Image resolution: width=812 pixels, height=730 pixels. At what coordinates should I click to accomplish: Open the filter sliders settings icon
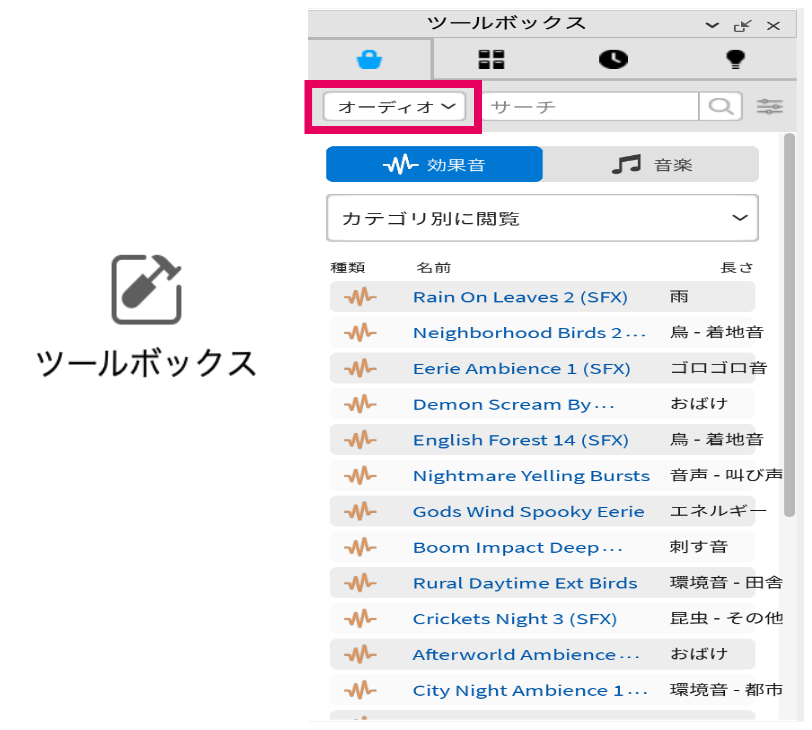point(770,106)
